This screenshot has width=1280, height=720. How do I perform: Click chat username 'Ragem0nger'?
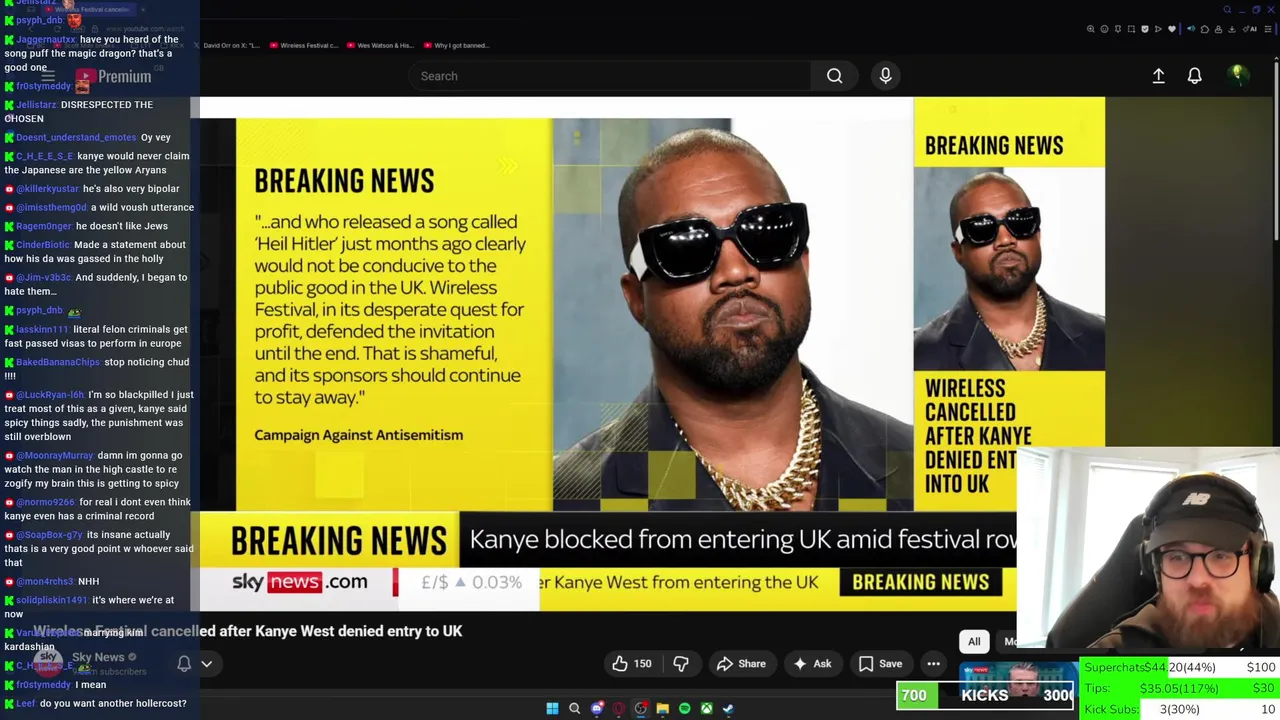[x=44, y=226]
